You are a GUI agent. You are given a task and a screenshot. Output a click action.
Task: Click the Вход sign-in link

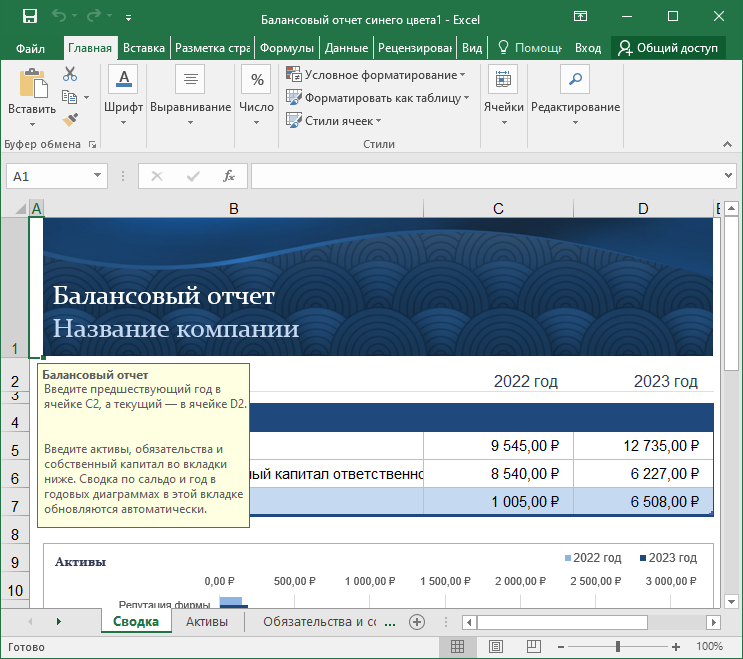(588, 48)
